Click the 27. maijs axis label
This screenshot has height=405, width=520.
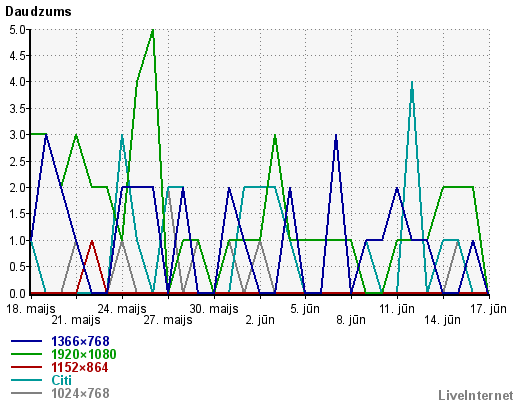click(x=168, y=320)
